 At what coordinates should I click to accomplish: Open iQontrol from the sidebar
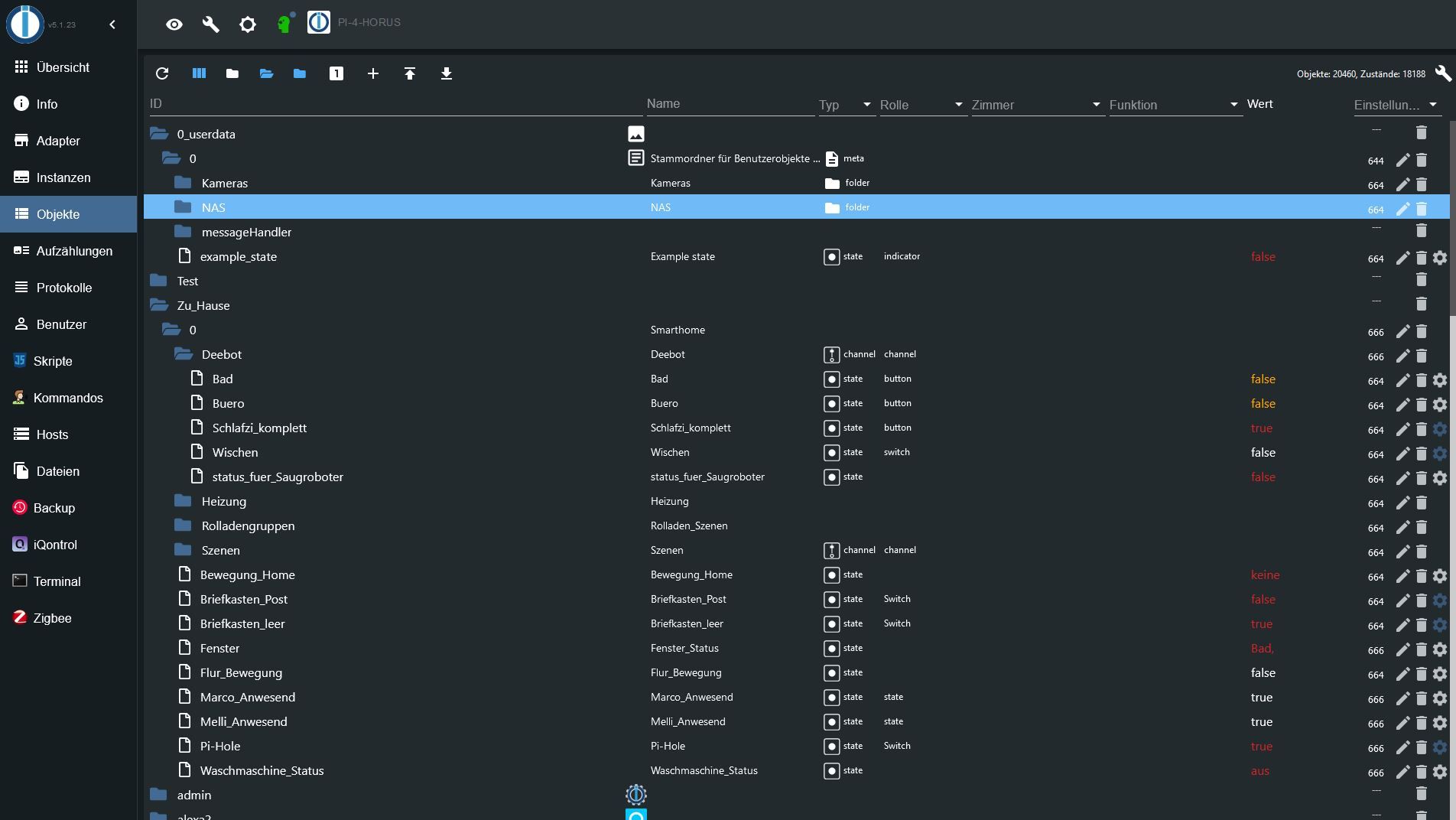[68, 545]
